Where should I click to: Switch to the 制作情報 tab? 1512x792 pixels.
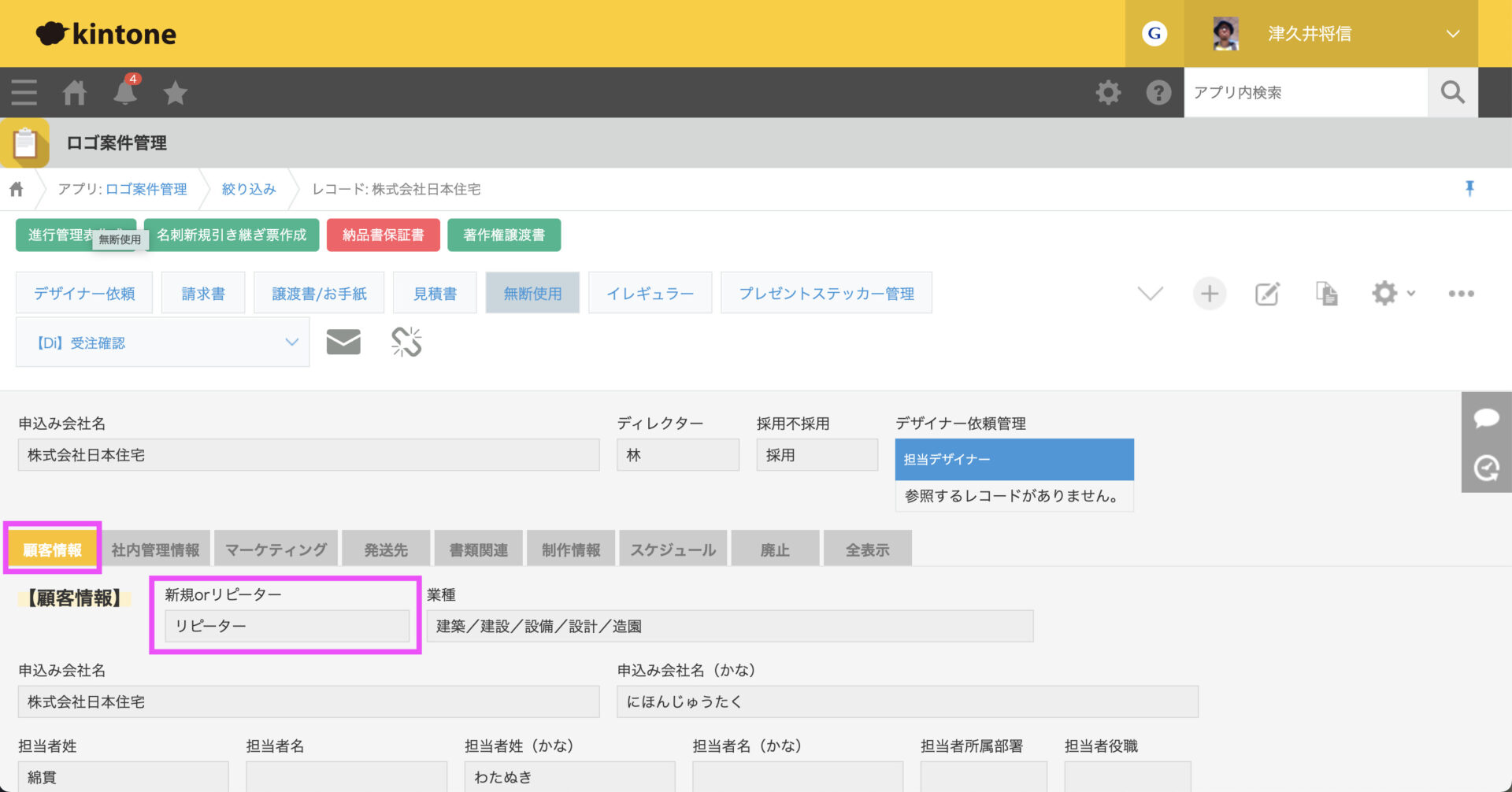571,550
